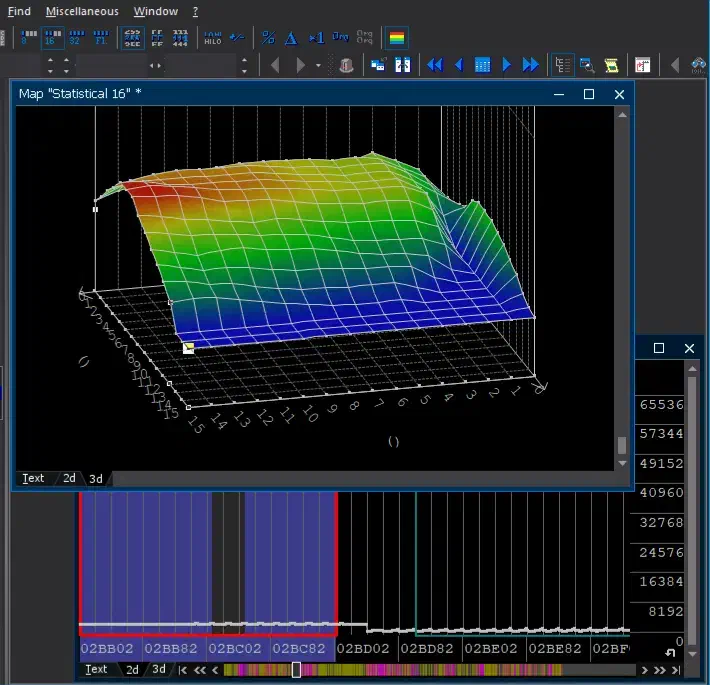The height and width of the screenshot is (685, 710).
Task: Show values as percent difference
Action: pos(268,38)
